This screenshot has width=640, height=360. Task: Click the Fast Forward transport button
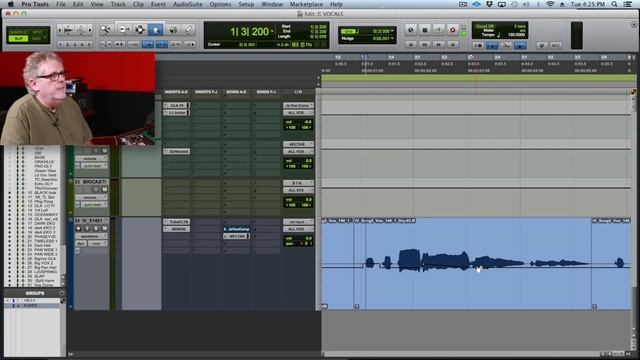tap(438, 44)
